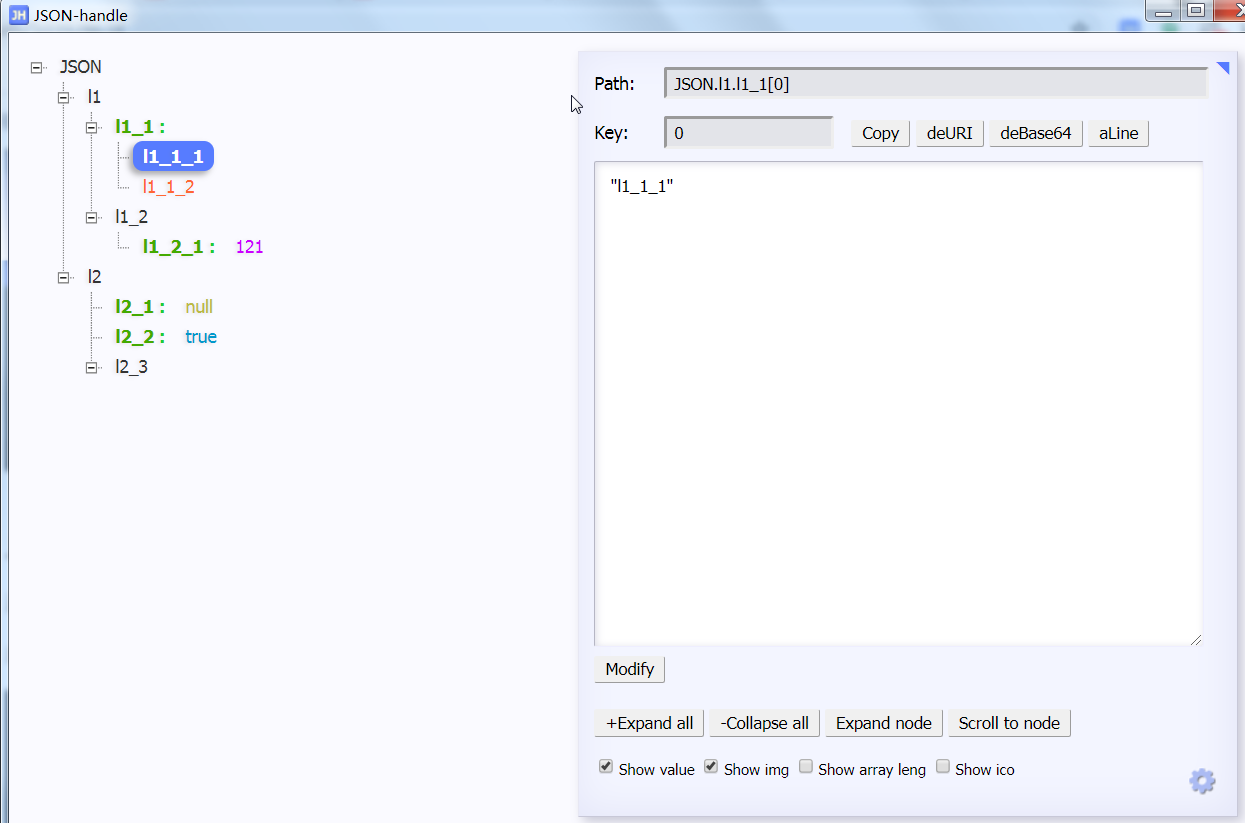Select the l1 node label

[94, 97]
